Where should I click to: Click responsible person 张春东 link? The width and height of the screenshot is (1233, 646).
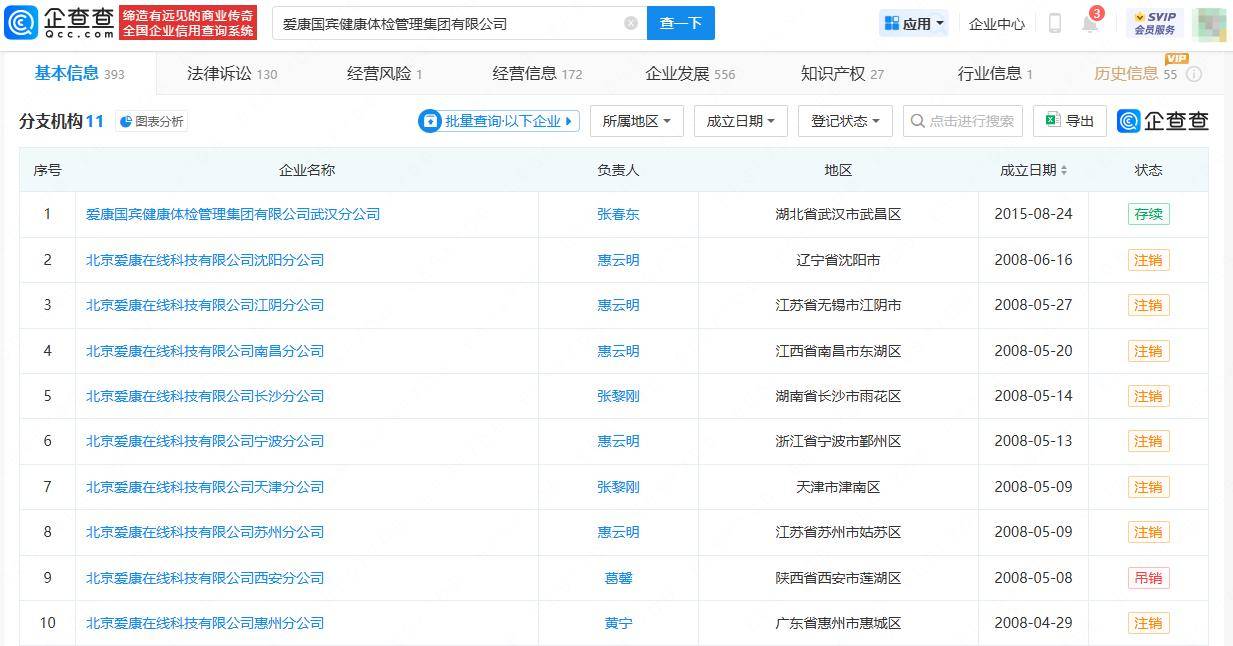(618, 214)
